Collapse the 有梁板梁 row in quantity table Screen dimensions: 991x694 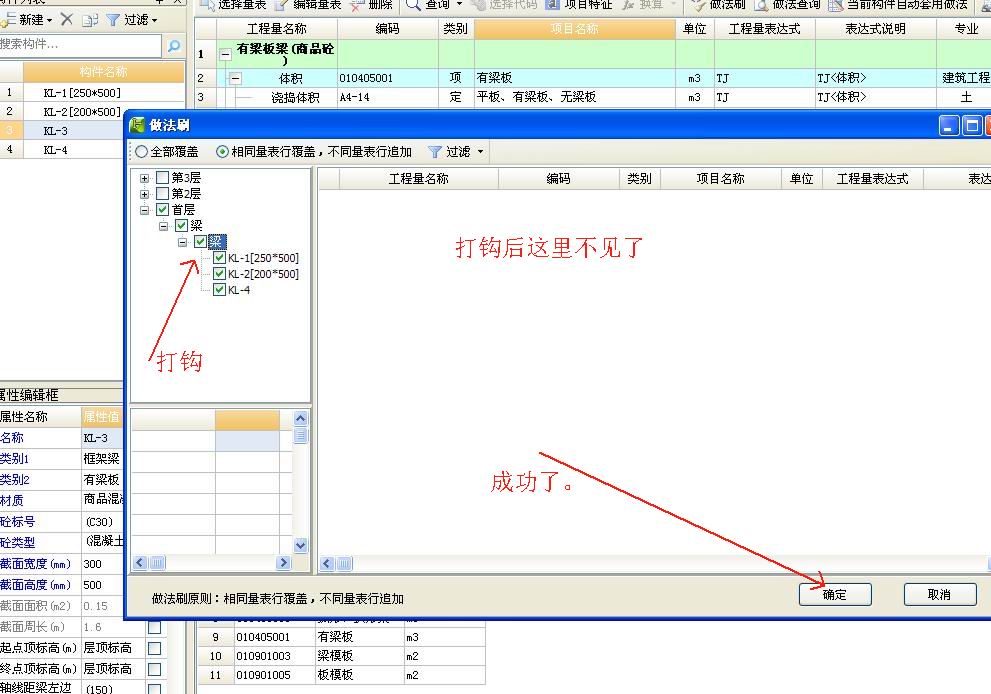click(225, 54)
